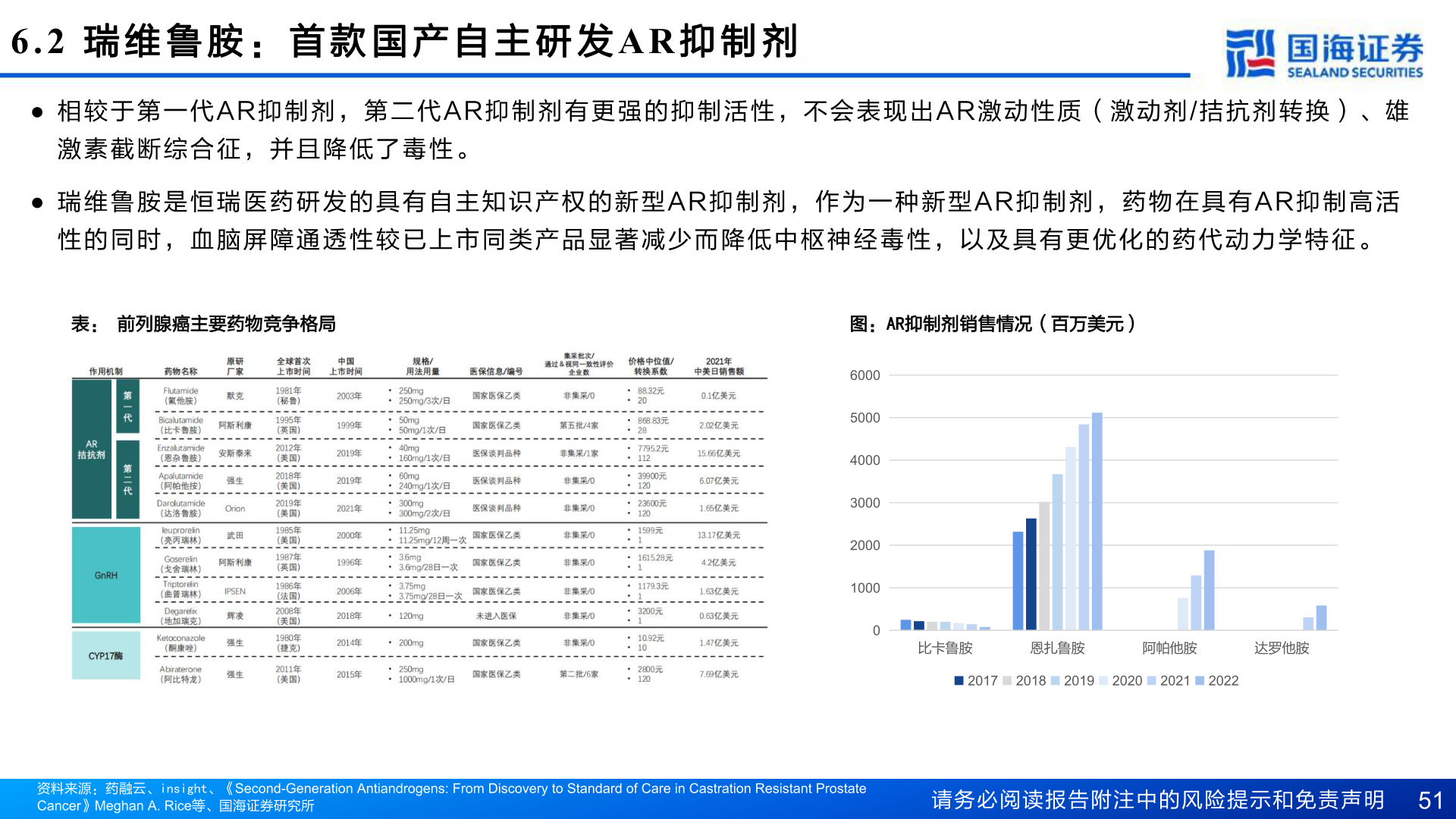1456x819 pixels.
Task: Click manufacturer Orion in Darolutamide row
Action: pos(235,509)
